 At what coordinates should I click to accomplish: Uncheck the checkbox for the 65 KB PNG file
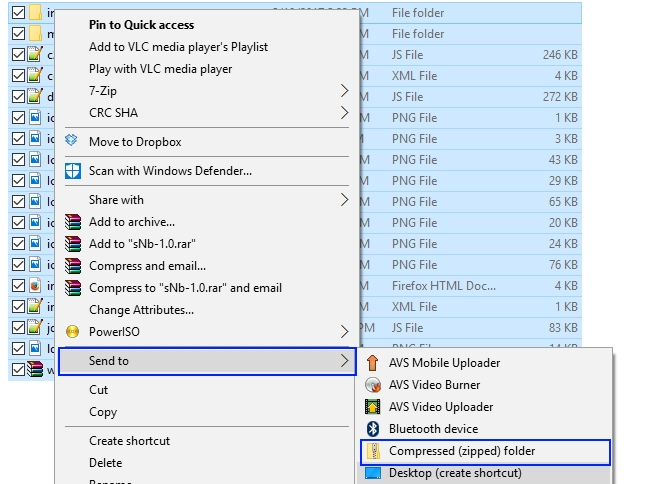18,201
